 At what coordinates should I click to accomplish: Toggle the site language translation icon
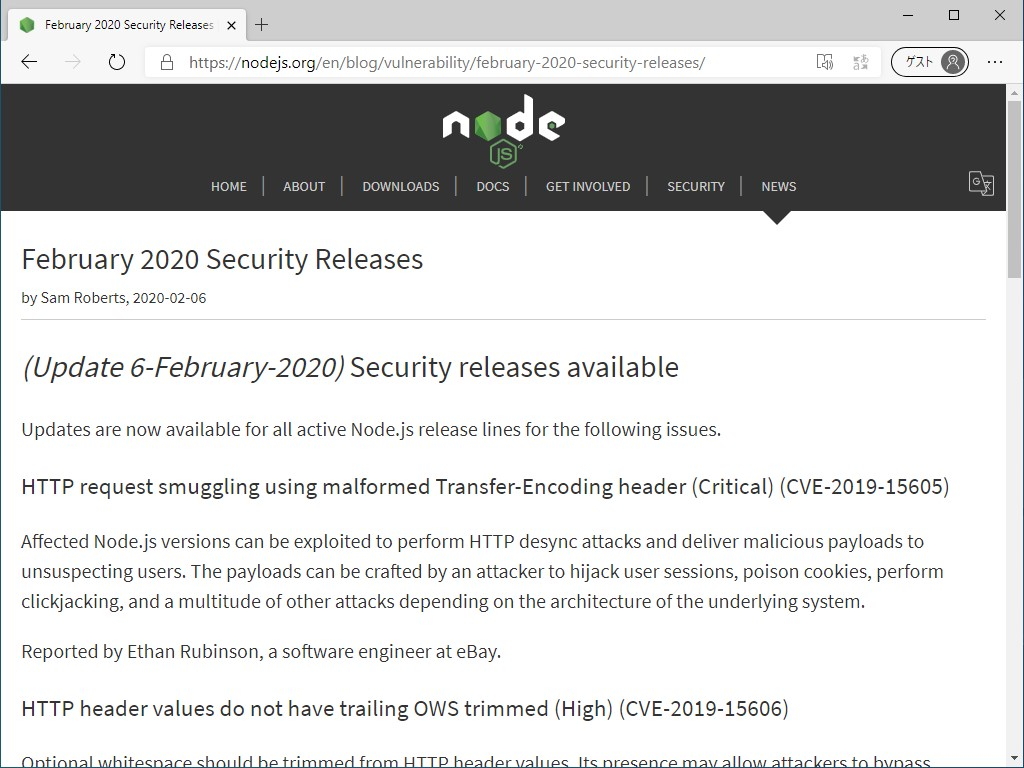point(981,184)
